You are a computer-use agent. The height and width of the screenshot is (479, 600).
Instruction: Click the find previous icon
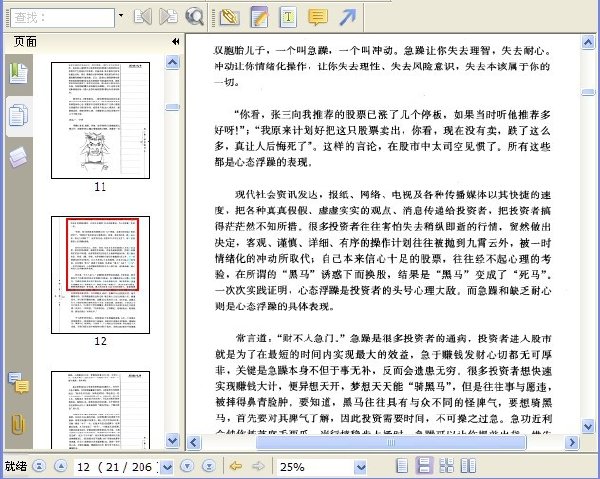coord(143,17)
